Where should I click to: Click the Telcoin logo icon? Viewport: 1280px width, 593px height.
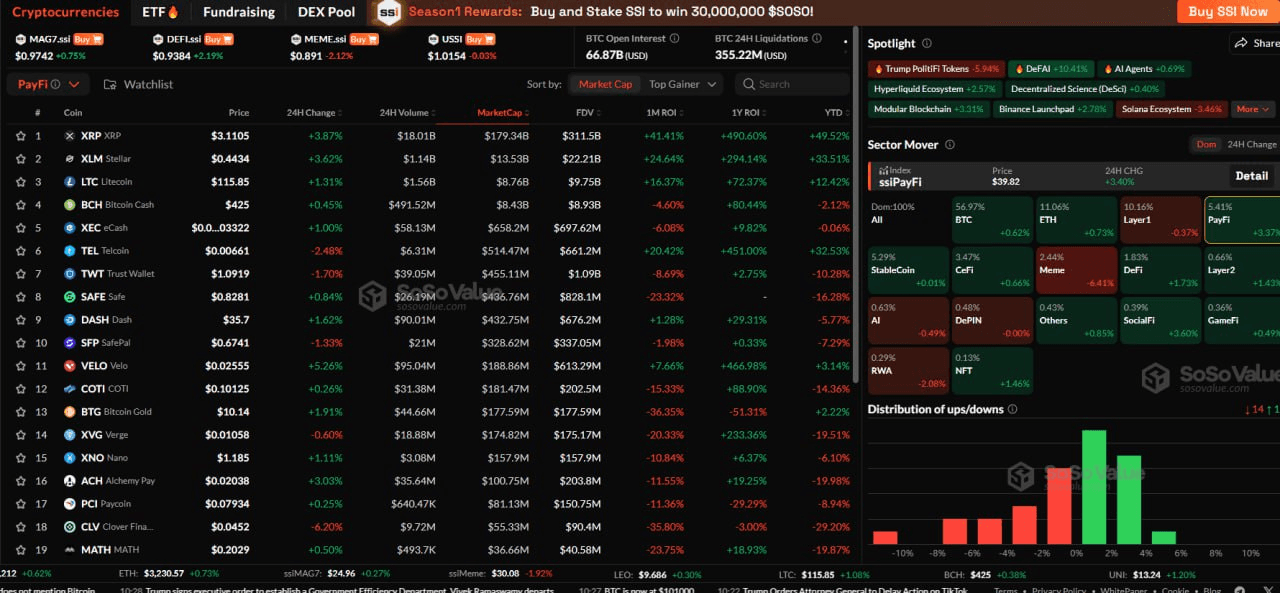pos(70,251)
